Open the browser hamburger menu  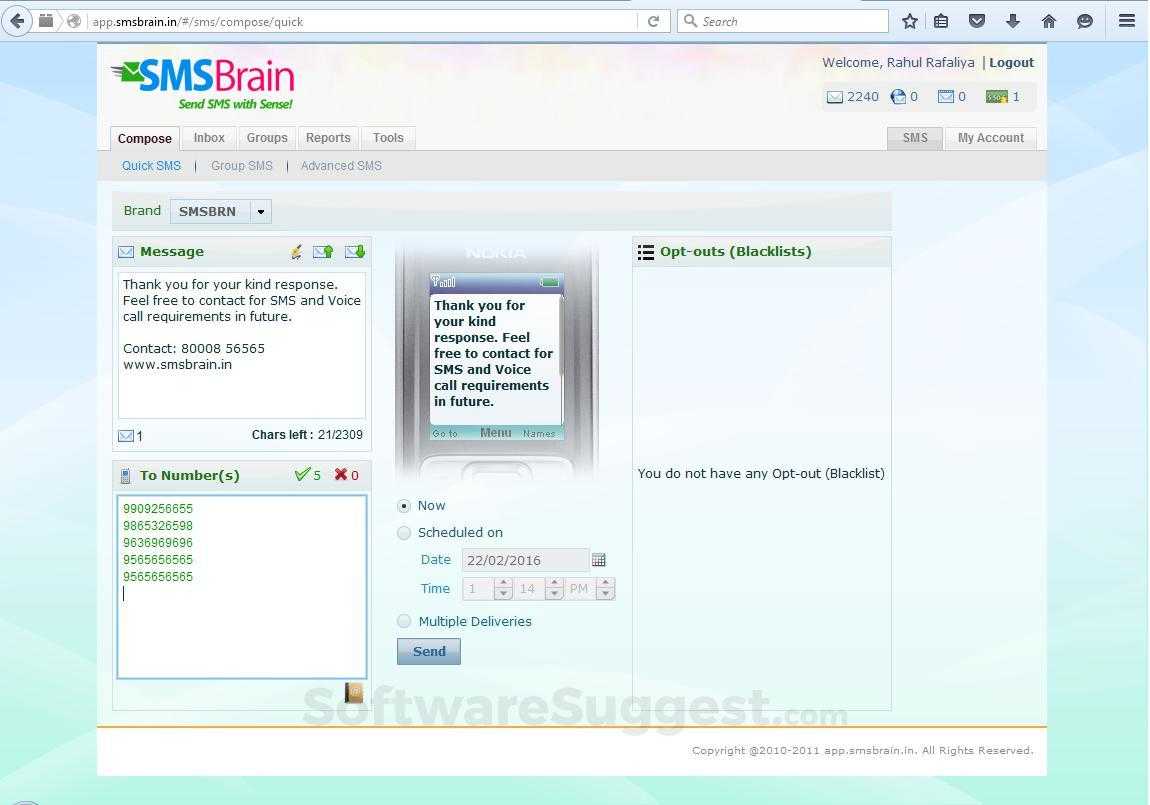coord(1127,21)
